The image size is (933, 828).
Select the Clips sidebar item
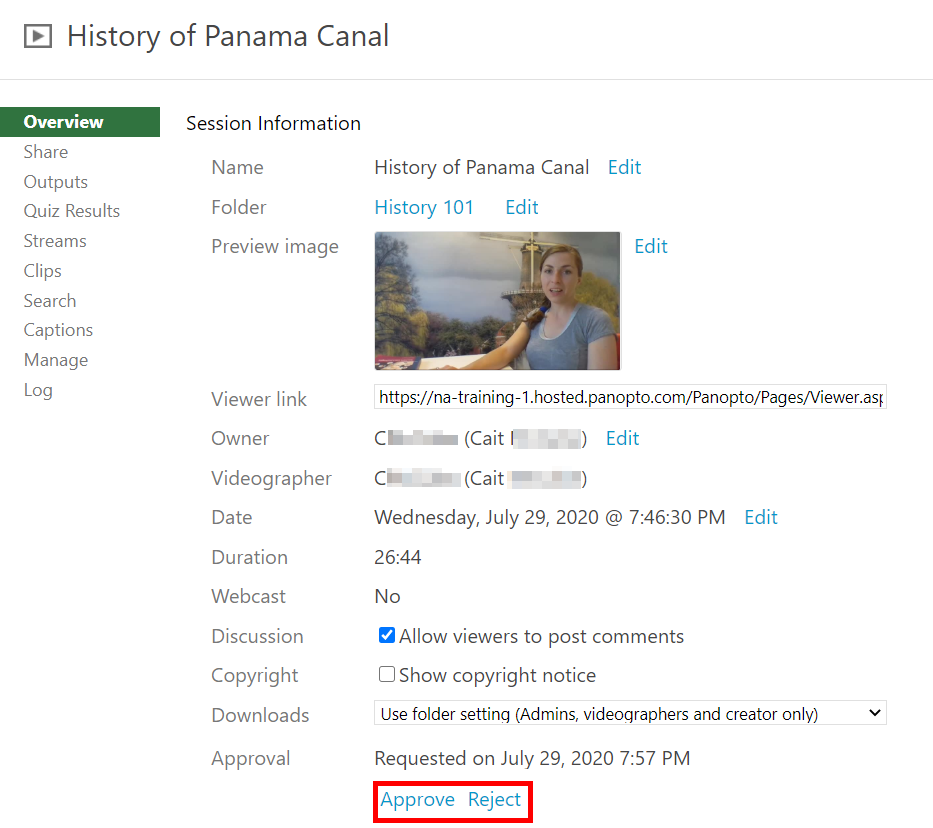pos(43,271)
